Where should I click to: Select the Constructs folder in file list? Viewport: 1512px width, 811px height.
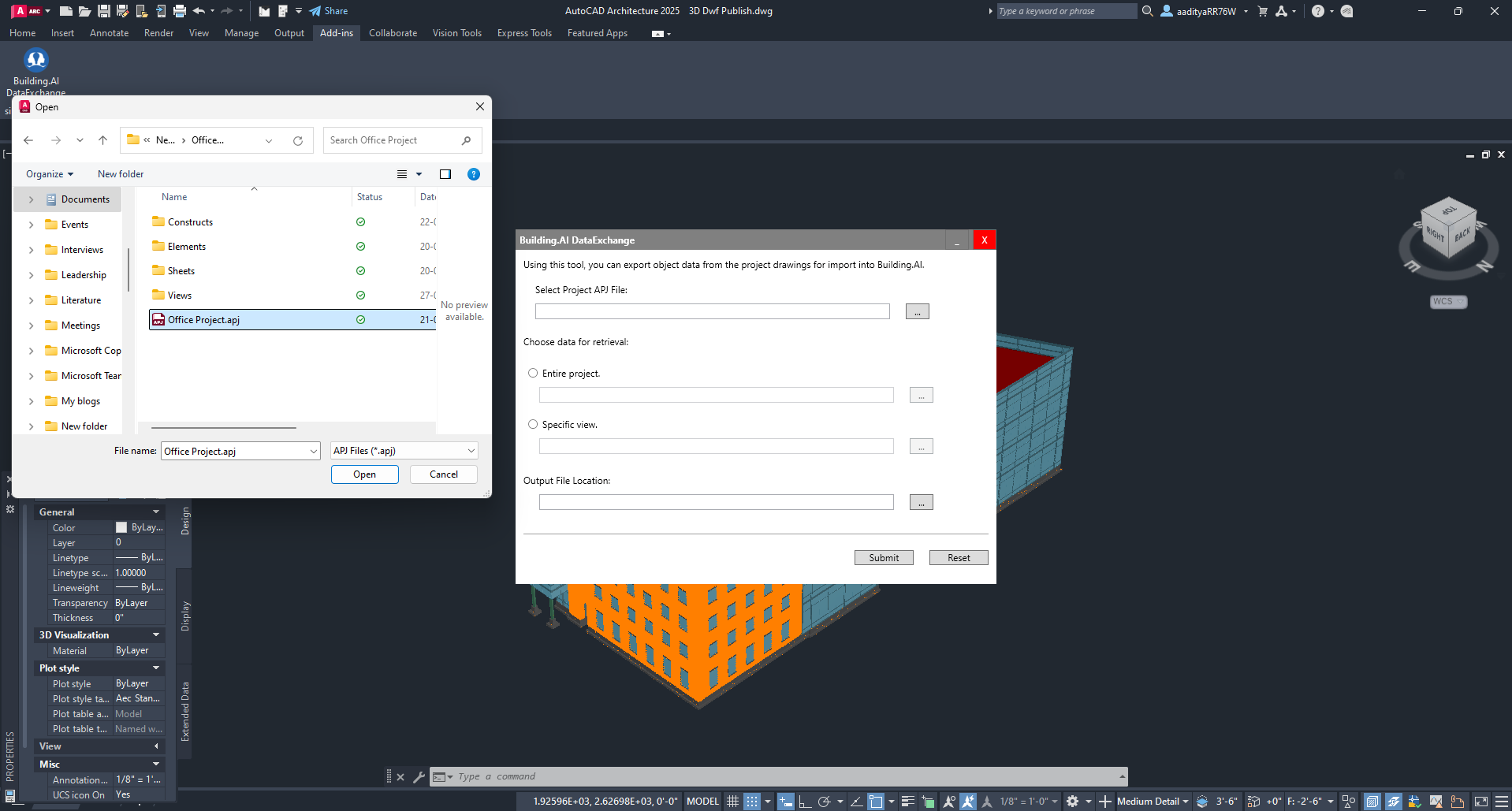190,222
